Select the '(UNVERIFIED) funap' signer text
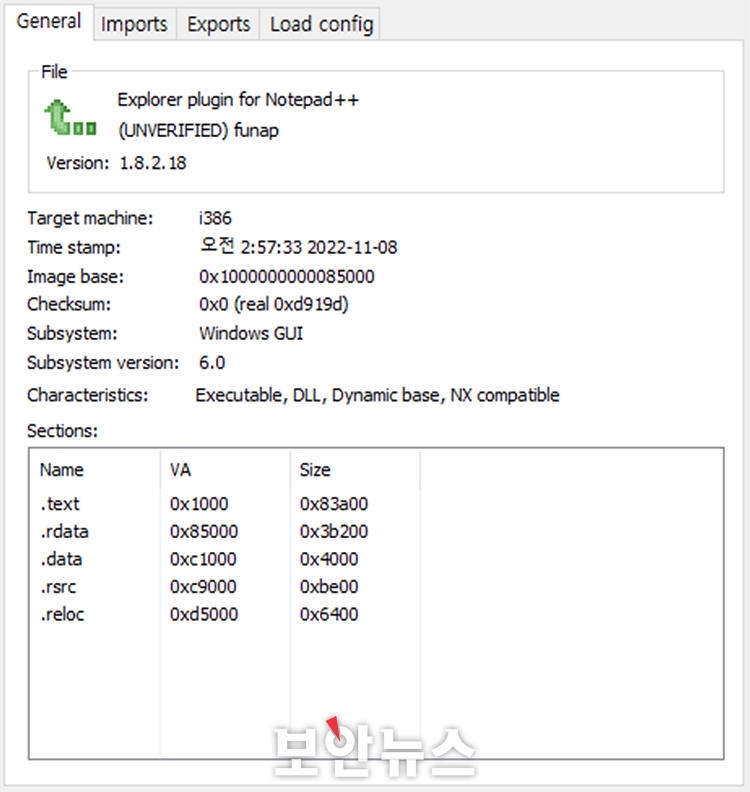Screen dimensions: 750x792 tap(198, 130)
